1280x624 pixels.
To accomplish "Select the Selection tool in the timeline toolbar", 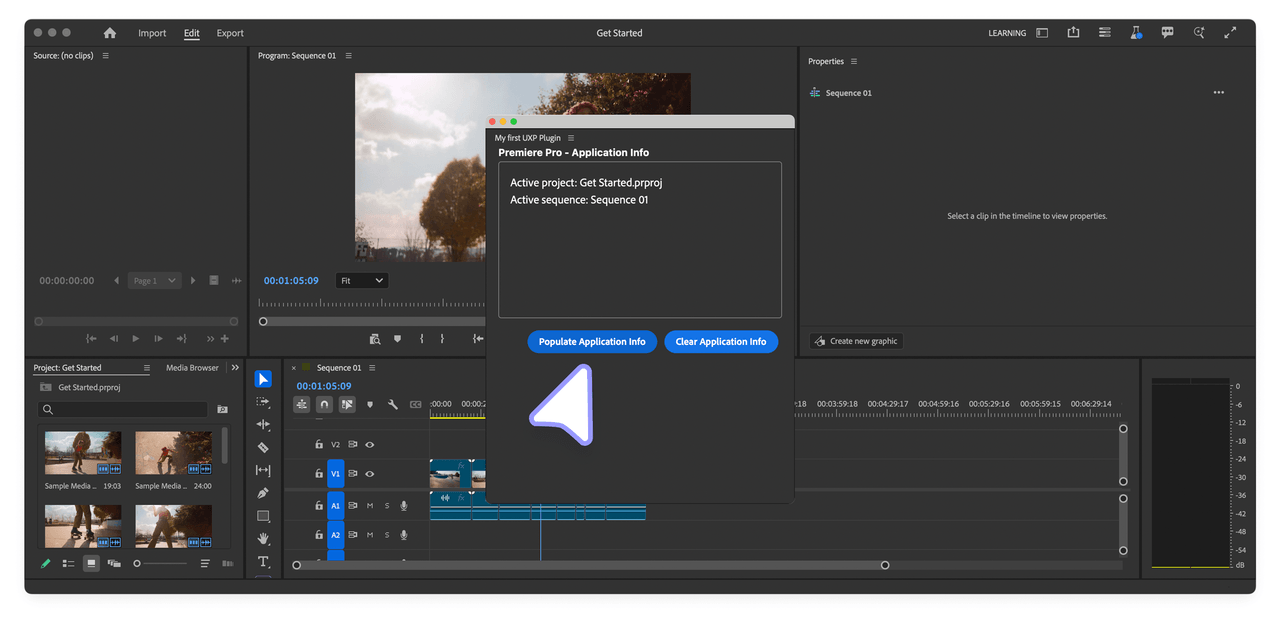I will [x=264, y=378].
